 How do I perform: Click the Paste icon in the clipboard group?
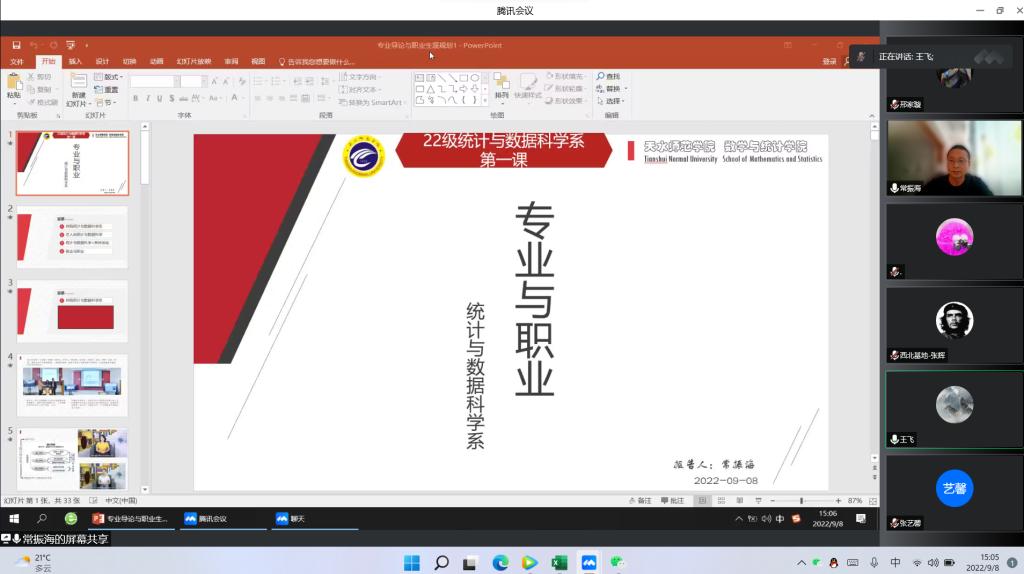(13, 82)
